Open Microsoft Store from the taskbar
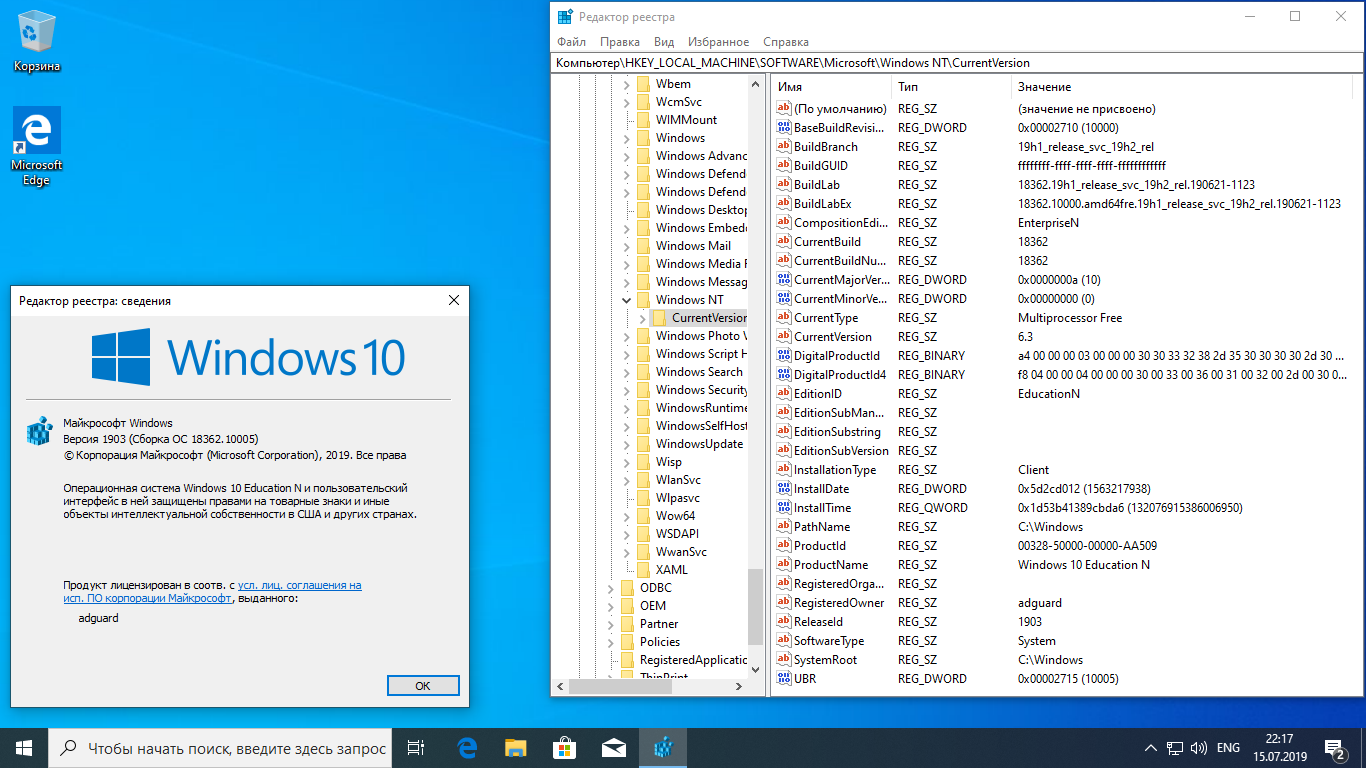1366x768 pixels. (564, 748)
